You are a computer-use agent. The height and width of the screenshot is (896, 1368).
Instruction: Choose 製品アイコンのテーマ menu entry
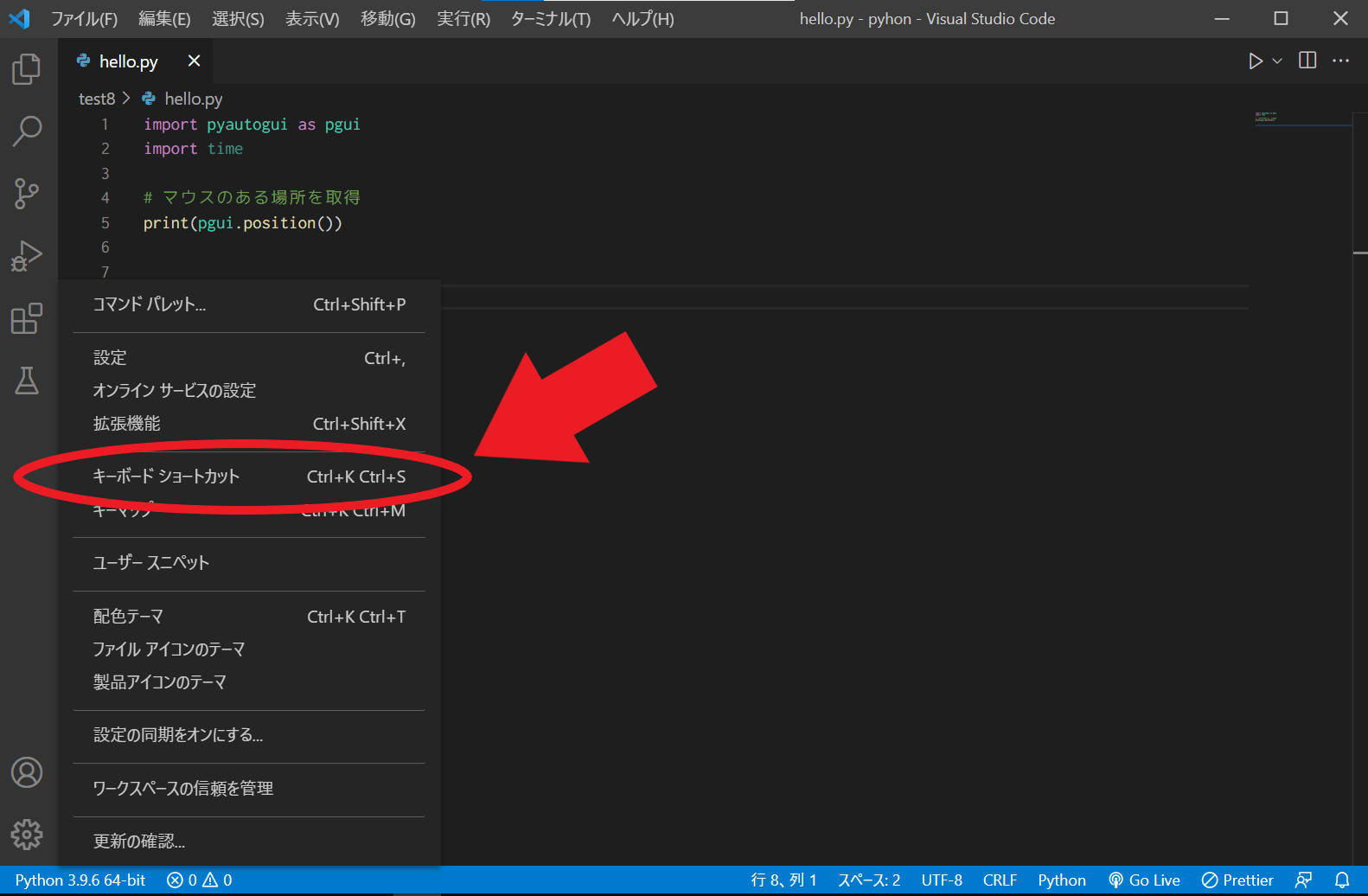coord(249,682)
